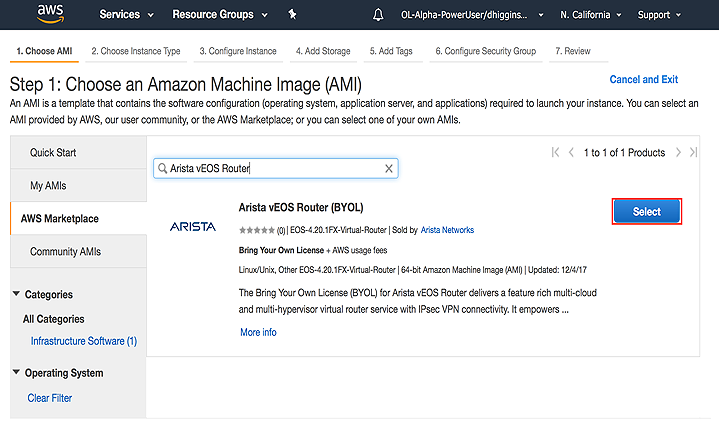Screen dimensions: 720x432
Task: Open the pin shortcuts icon in the navbar
Action: (292, 15)
